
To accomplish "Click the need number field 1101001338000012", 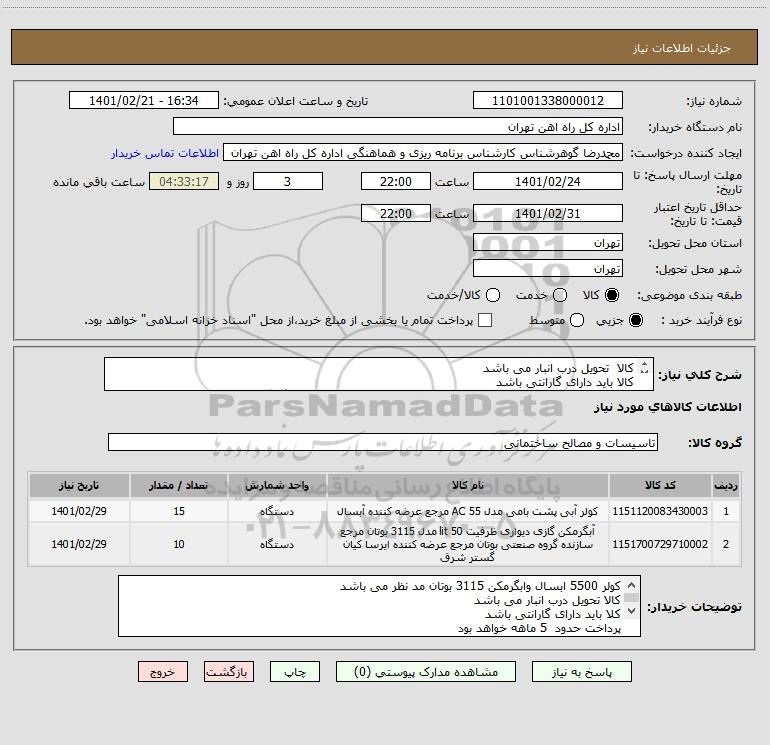I will click(x=548, y=100).
